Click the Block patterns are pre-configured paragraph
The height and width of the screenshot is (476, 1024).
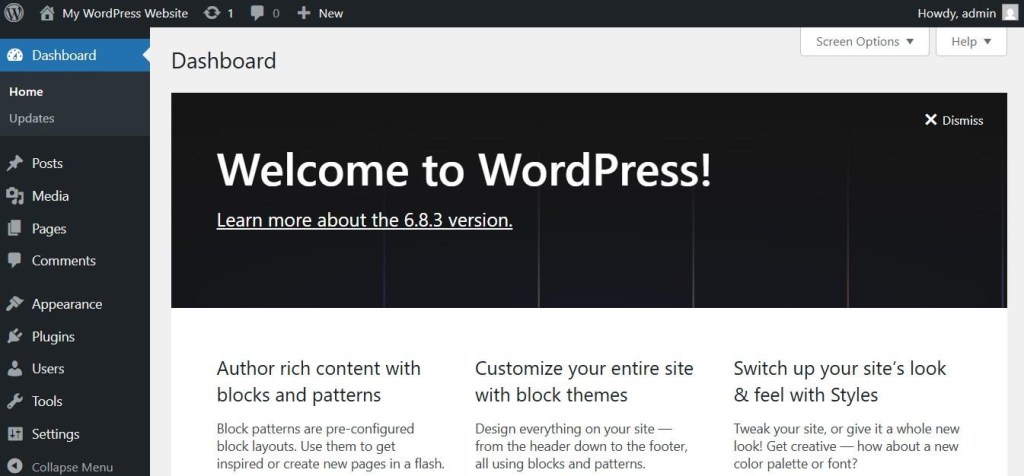pyautogui.click(x=330, y=447)
